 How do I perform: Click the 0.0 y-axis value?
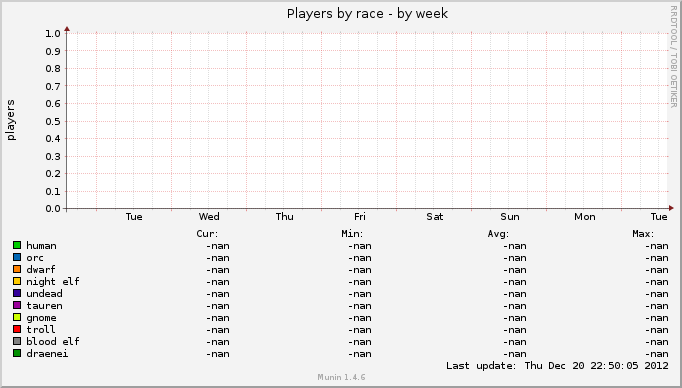[53, 209]
